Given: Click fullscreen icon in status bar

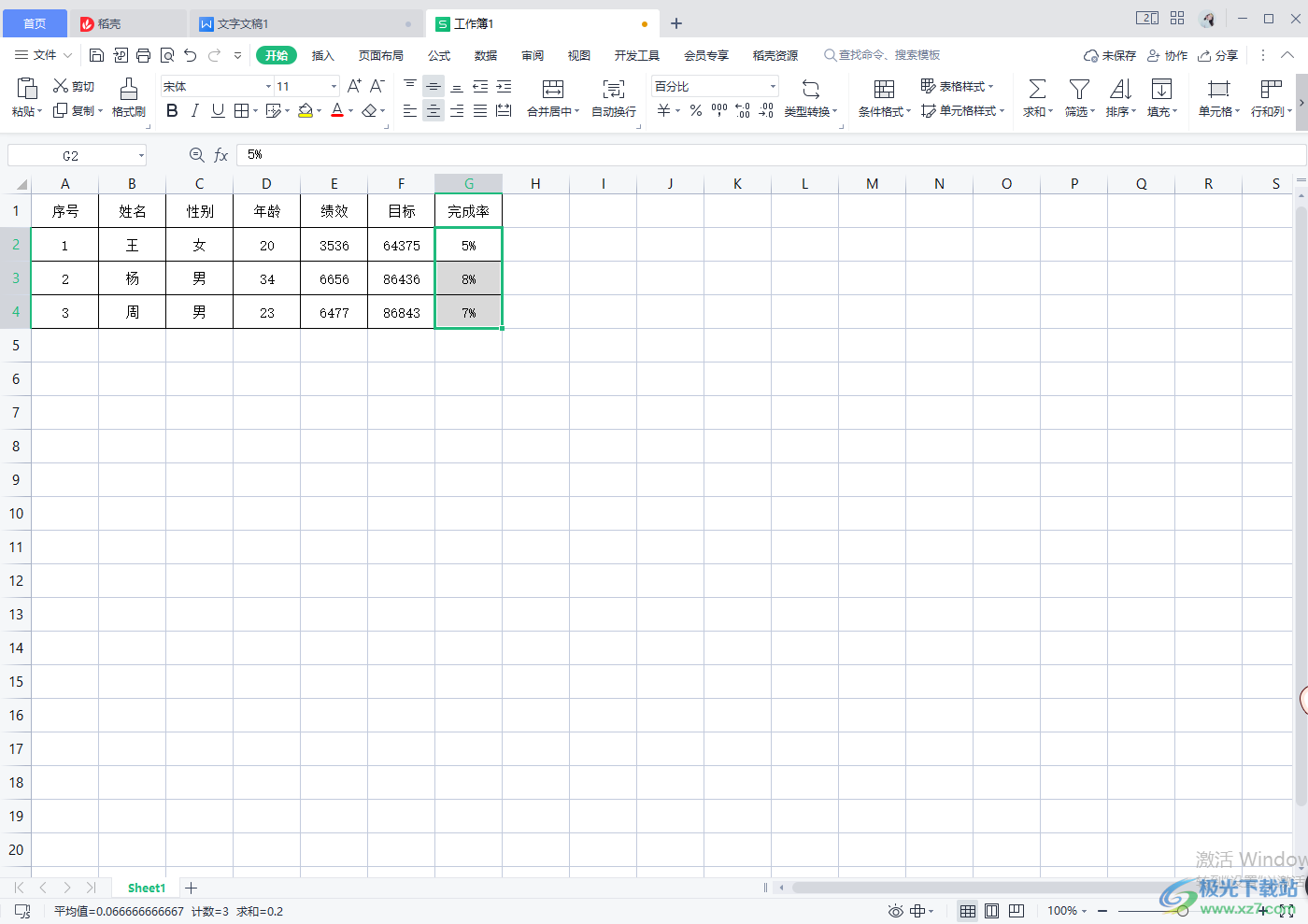Looking at the screenshot, I should click(1287, 911).
